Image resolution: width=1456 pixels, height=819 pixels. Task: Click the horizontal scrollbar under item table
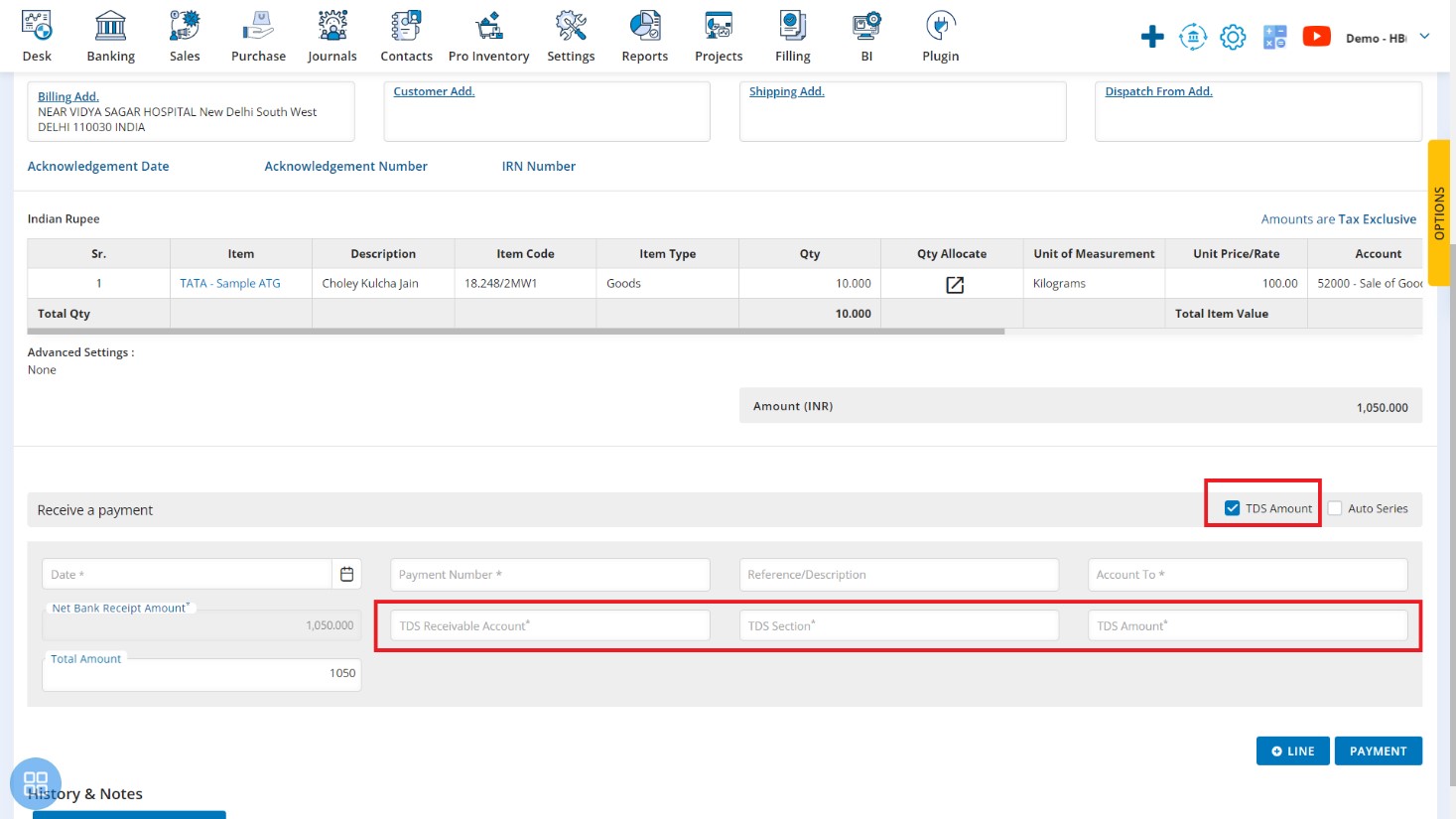pos(516,332)
